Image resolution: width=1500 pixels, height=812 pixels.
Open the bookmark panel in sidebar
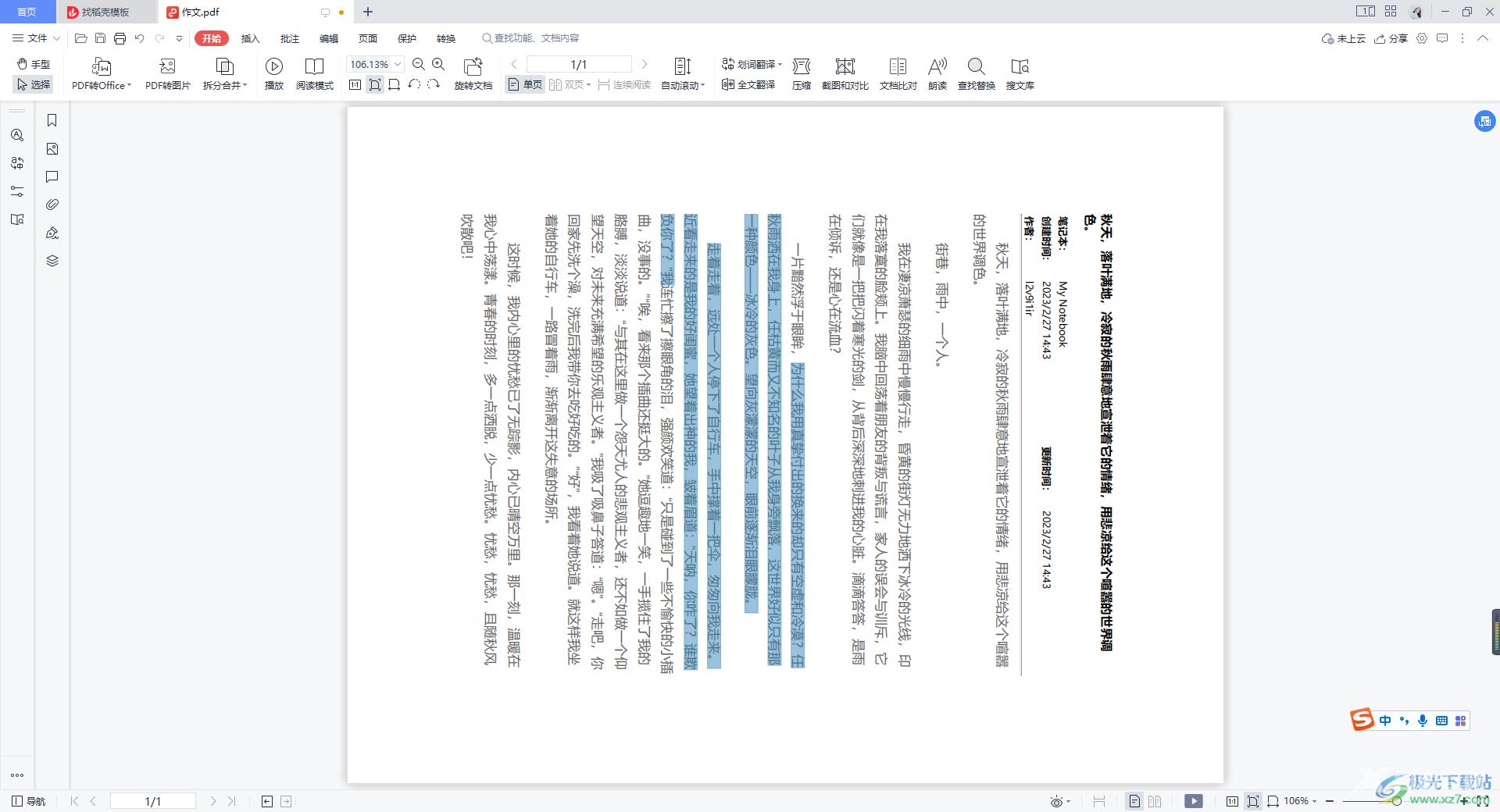coord(52,120)
